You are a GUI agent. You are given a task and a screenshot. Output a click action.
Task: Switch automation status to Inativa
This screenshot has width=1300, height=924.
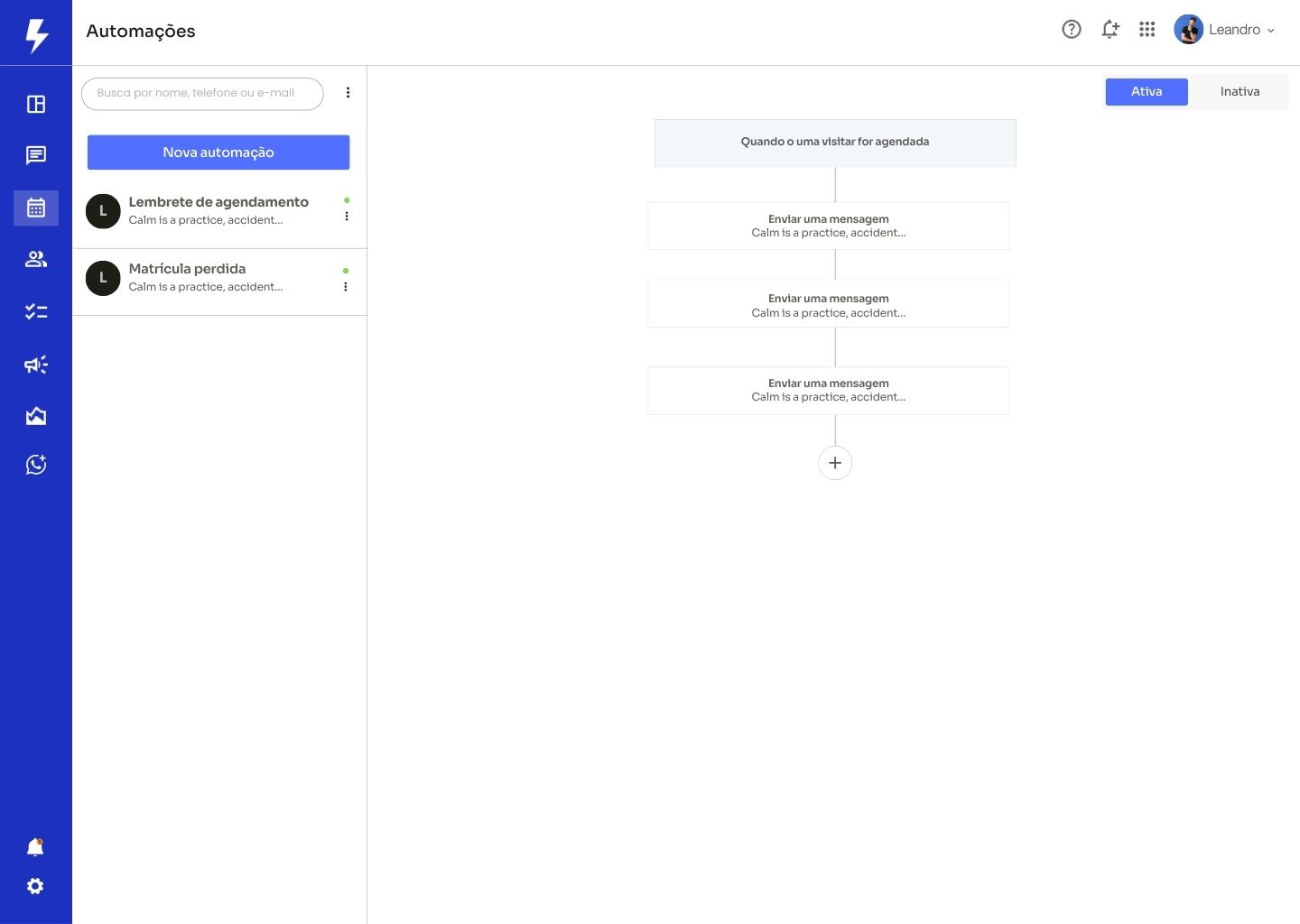pyautogui.click(x=1240, y=92)
